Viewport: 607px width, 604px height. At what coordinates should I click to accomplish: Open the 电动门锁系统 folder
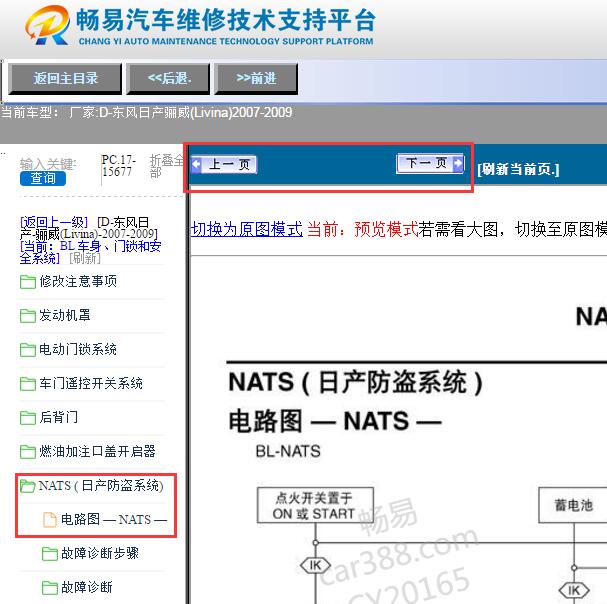click(78, 350)
